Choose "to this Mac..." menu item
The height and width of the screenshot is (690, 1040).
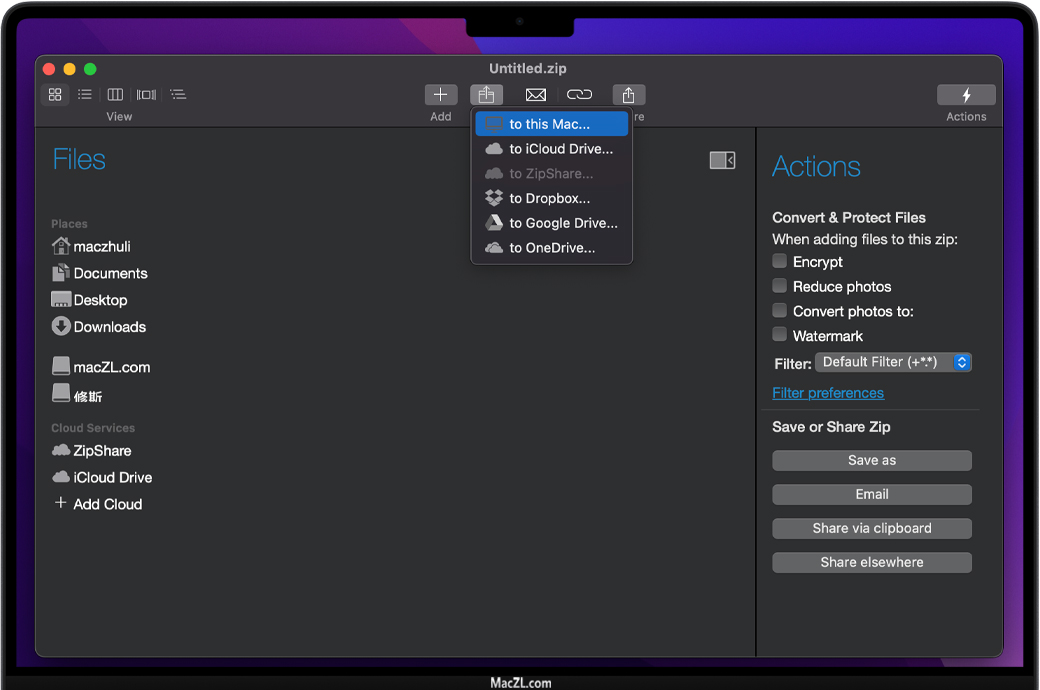pos(551,124)
